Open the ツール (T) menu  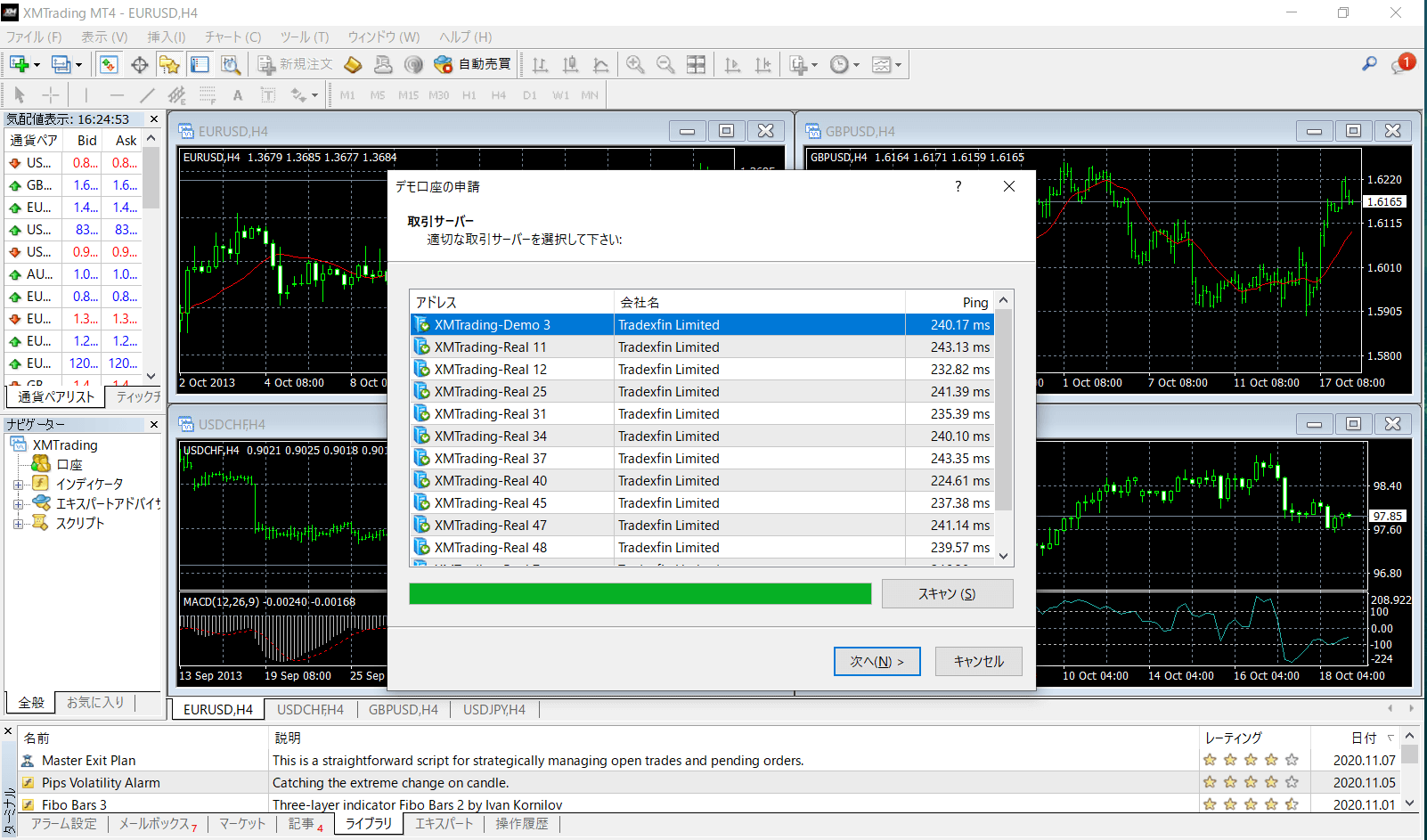click(x=304, y=37)
